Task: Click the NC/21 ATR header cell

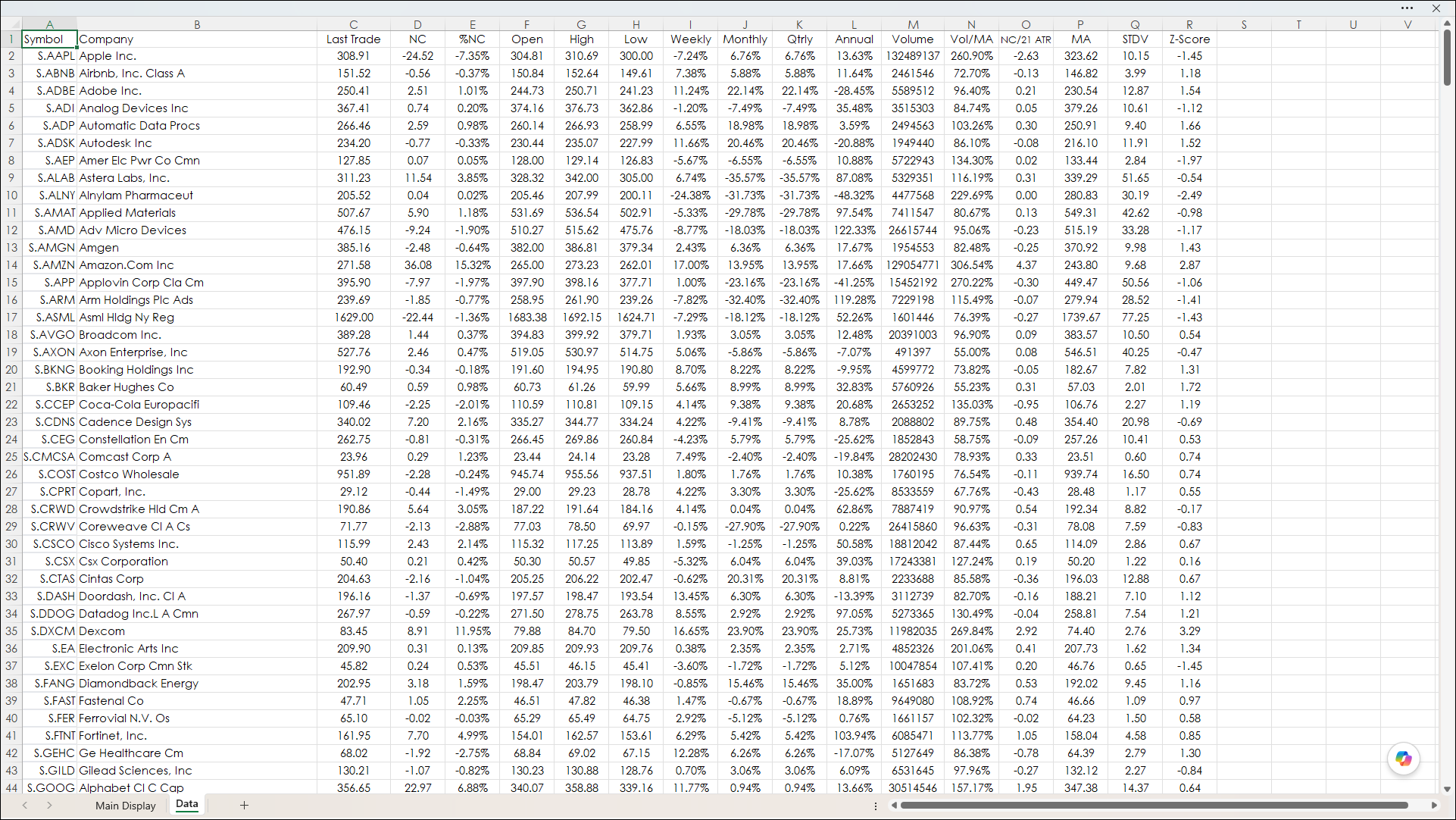Action: click(x=1026, y=39)
